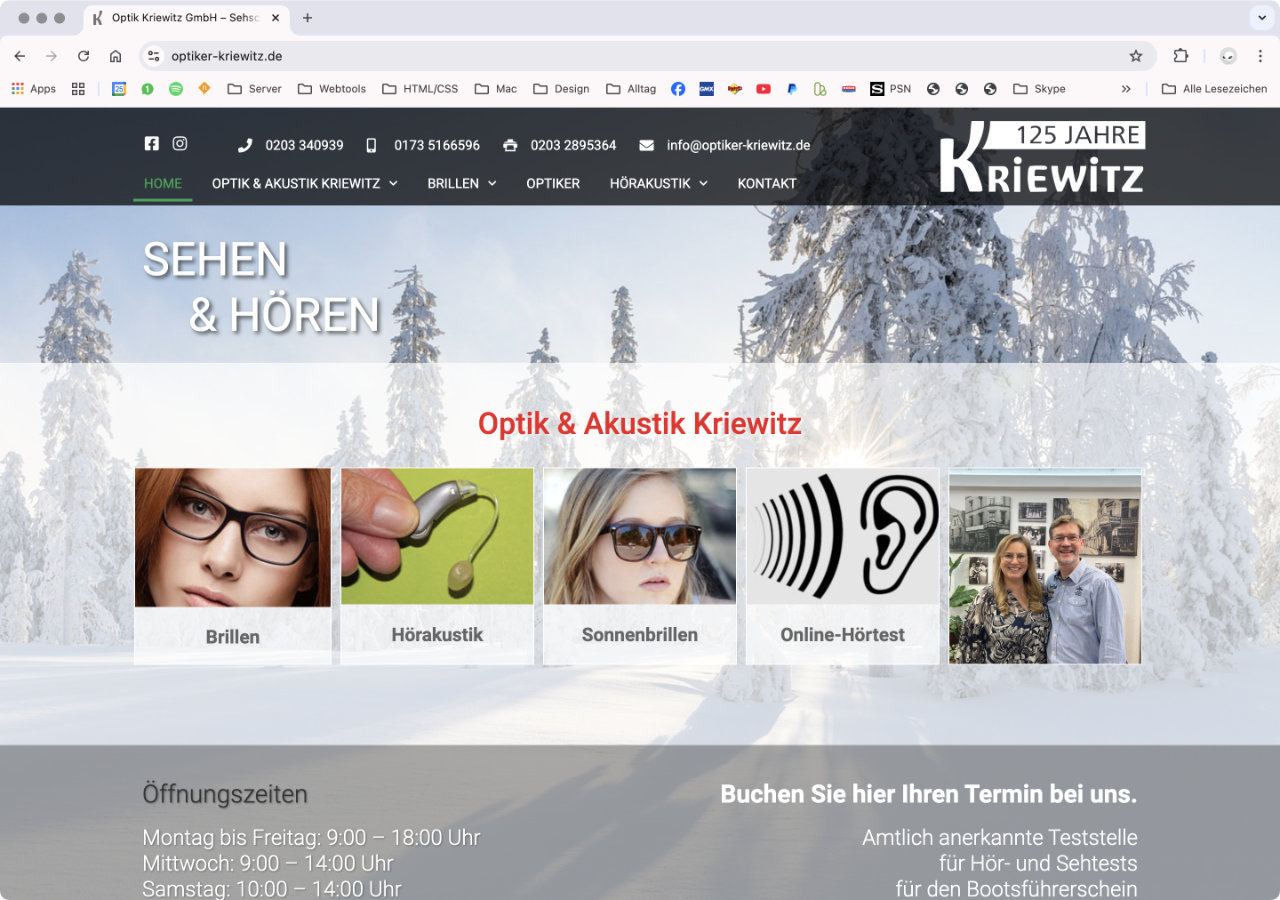Viewport: 1280px width, 900px height.
Task: Open the Facebook icon in site header
Action: click(151, 143)
